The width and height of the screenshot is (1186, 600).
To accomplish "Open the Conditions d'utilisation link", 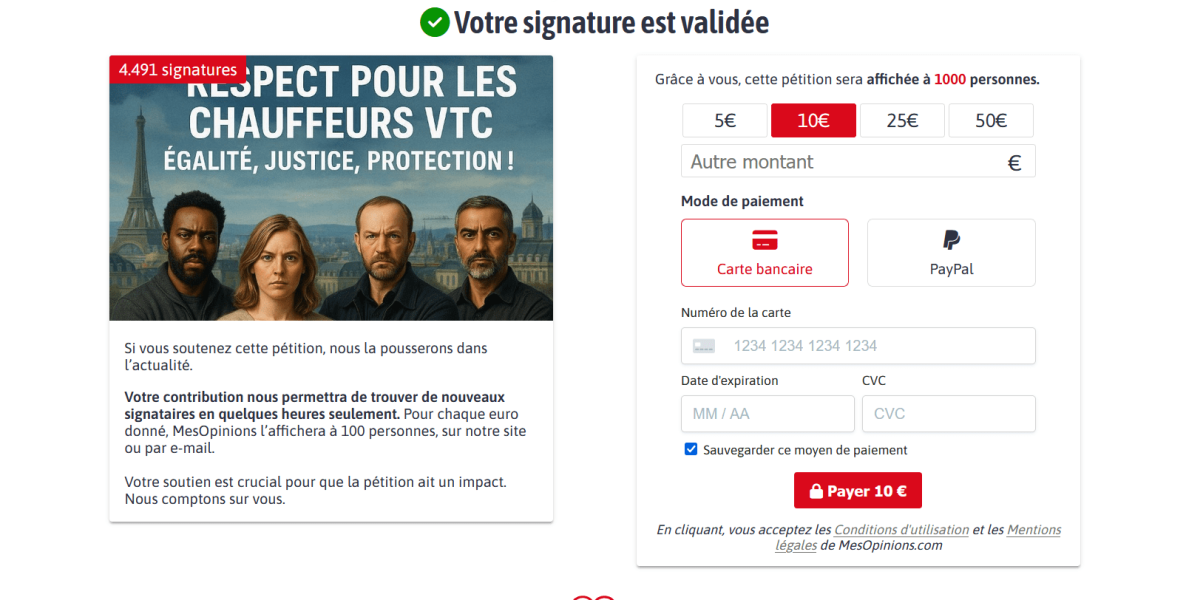I will (x=902, y=530).
